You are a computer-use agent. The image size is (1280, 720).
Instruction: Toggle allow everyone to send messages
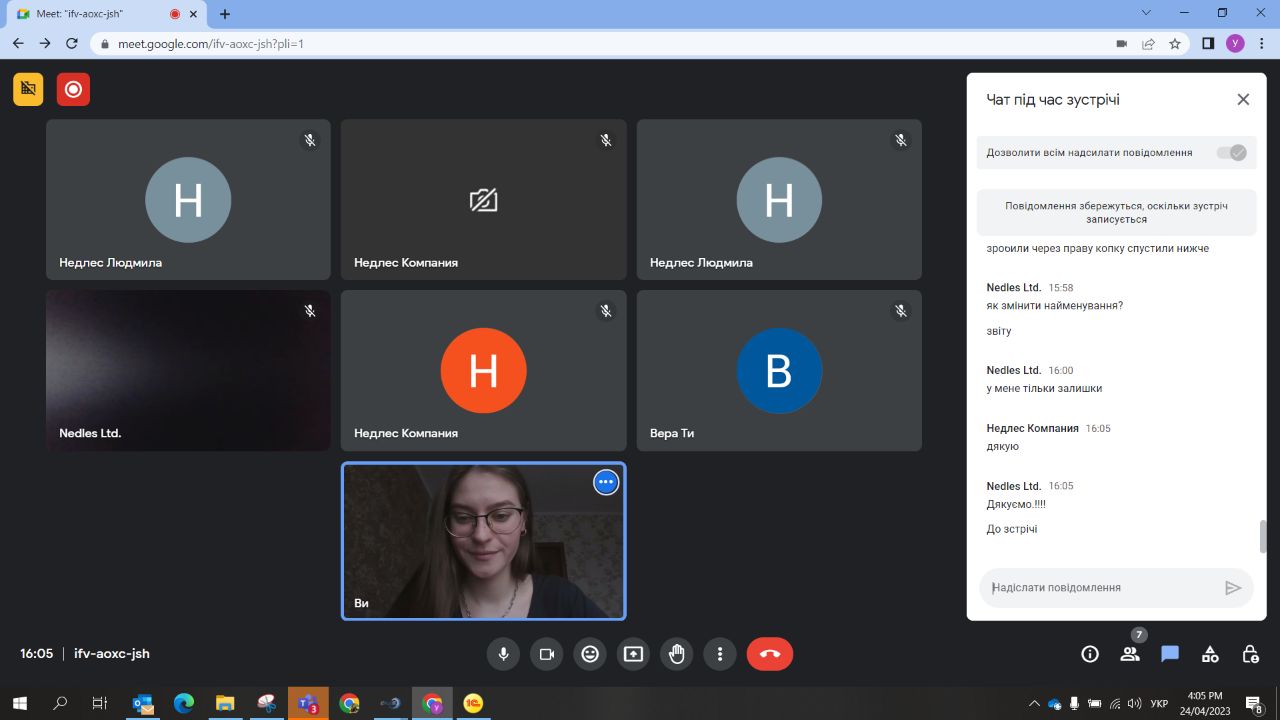click(1230, 153)
